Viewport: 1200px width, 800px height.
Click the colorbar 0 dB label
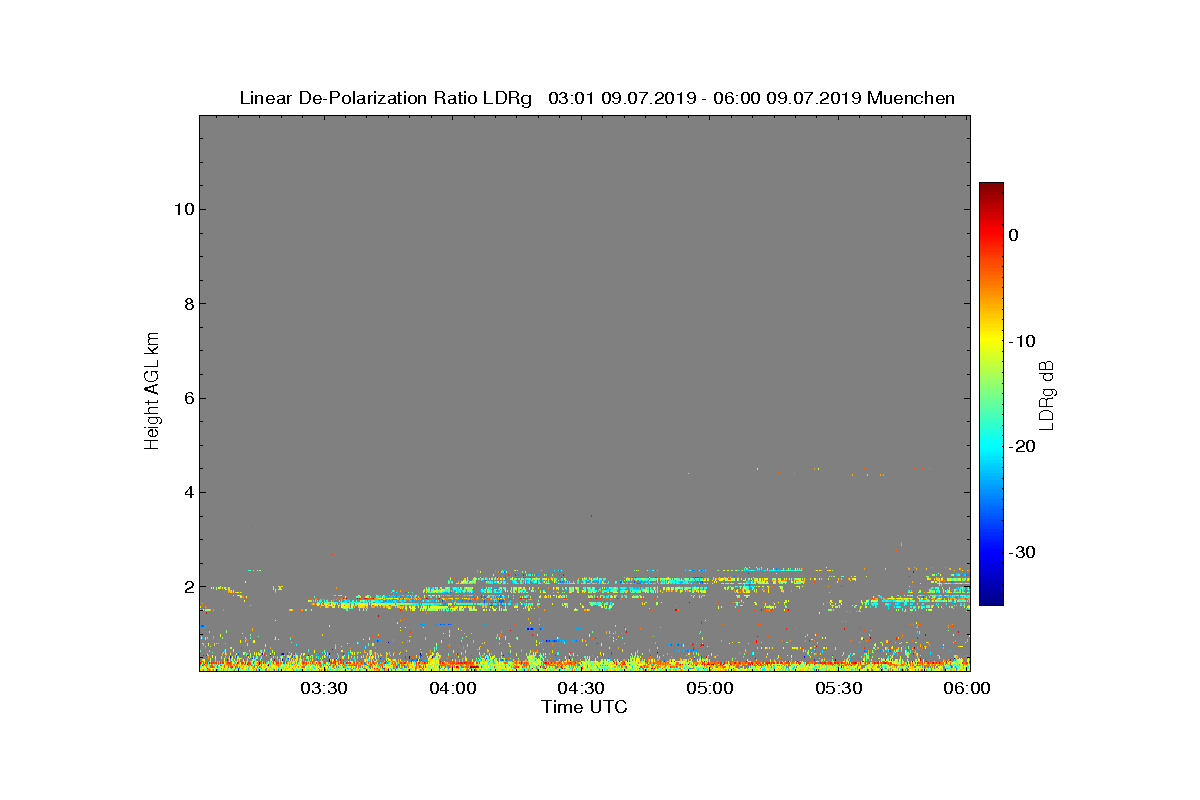(x=1013, y=235)
